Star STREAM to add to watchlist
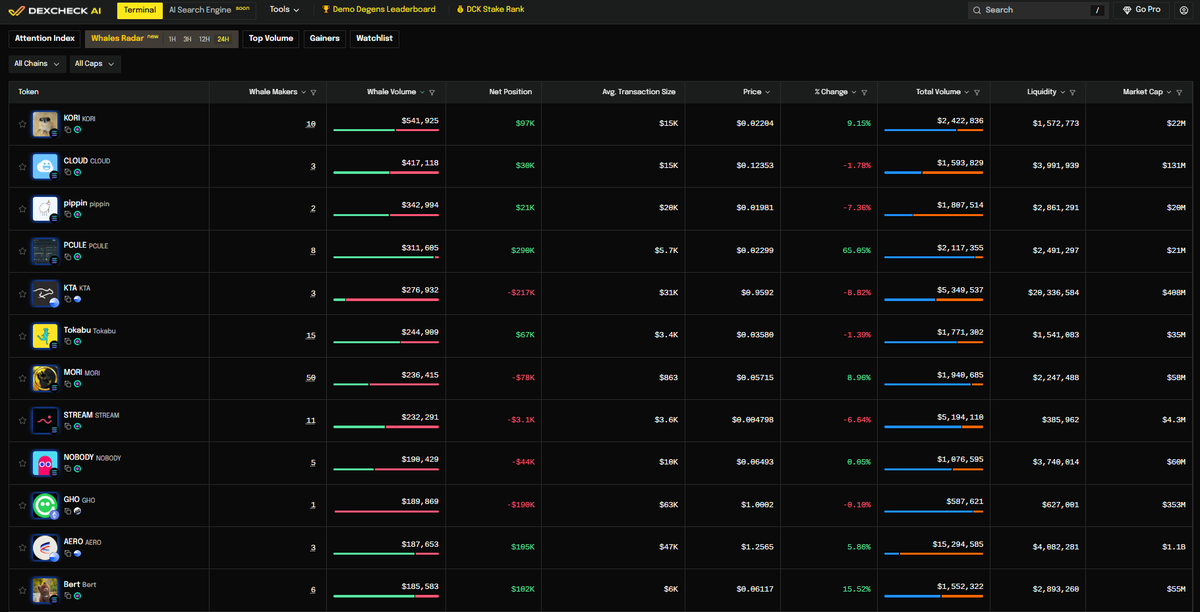 tap(22, 421)
